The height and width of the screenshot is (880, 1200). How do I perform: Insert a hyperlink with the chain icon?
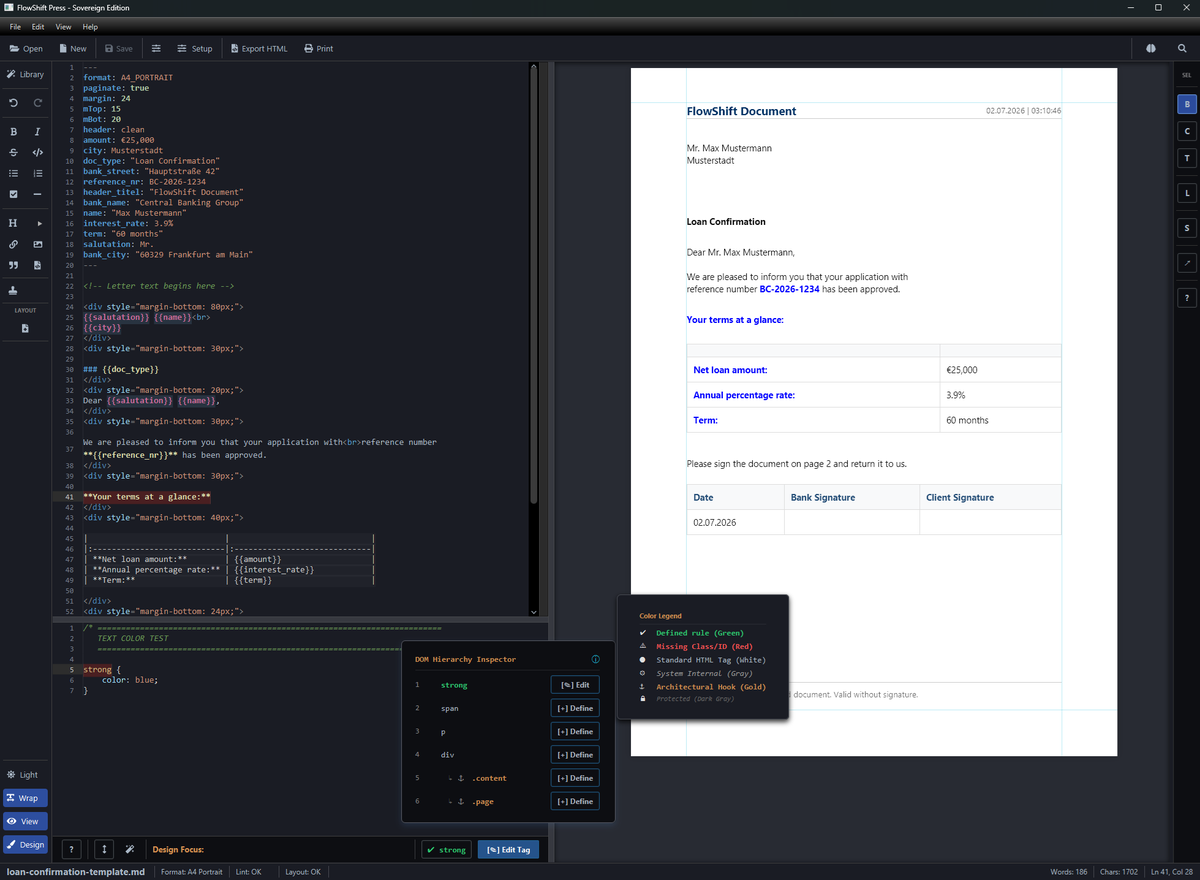[13, 244]
